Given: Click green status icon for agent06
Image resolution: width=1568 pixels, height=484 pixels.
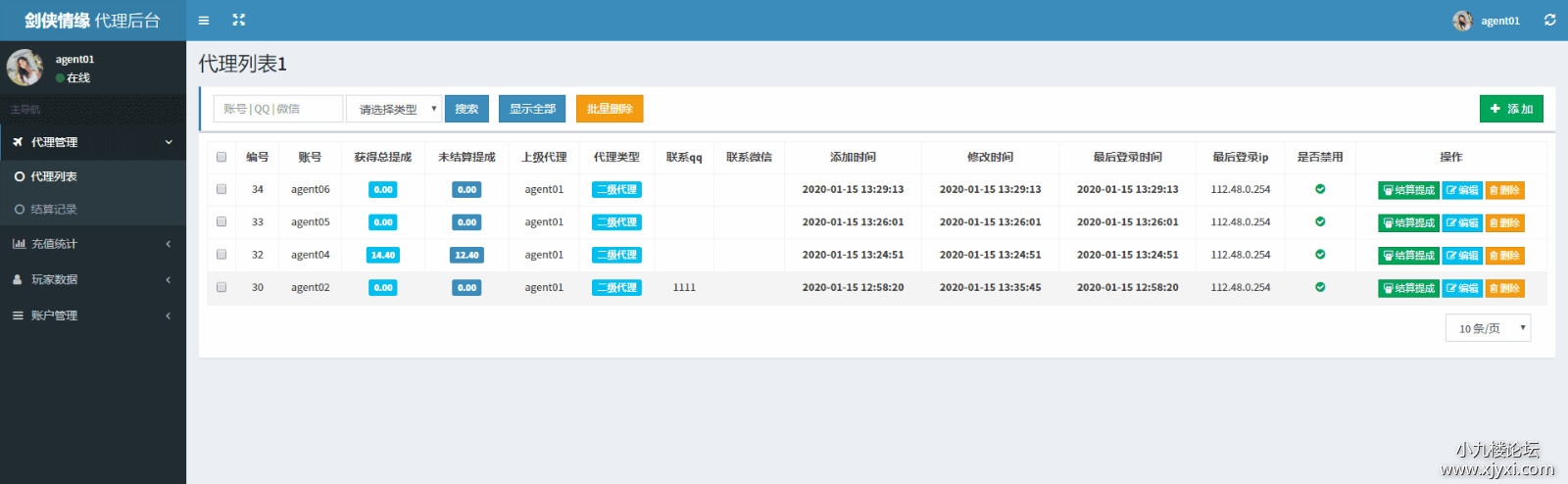Looking at the screenshot, I should [1320, 189].
